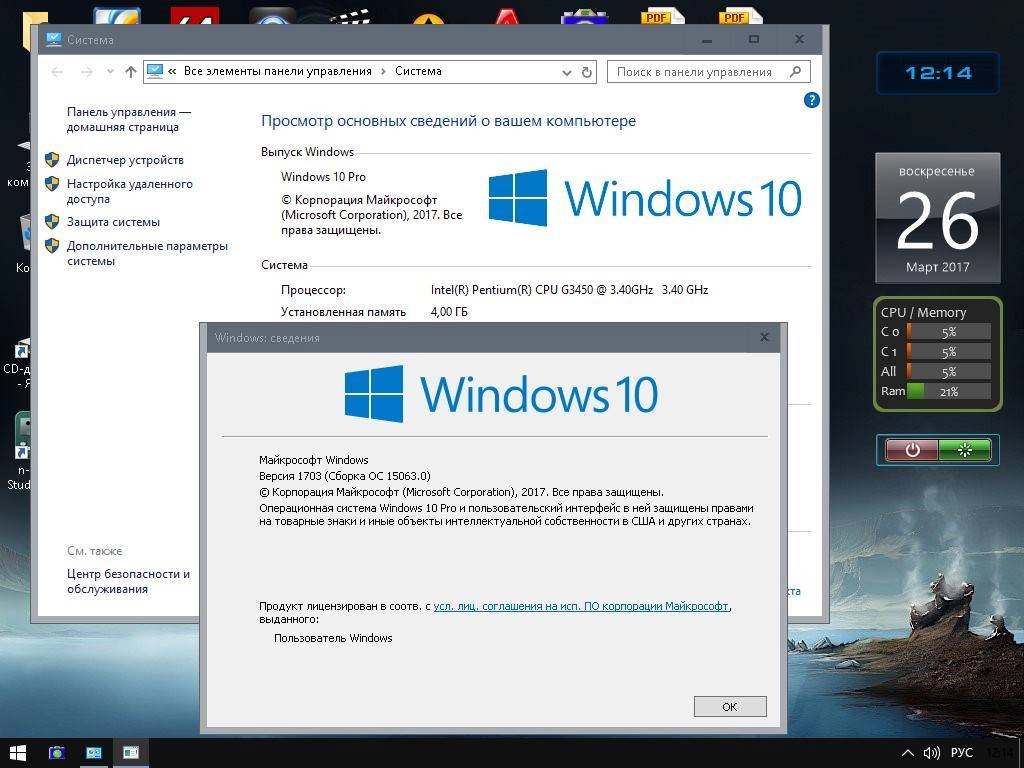
Task: Click the Система window title icon
Action: click(54, 39)
